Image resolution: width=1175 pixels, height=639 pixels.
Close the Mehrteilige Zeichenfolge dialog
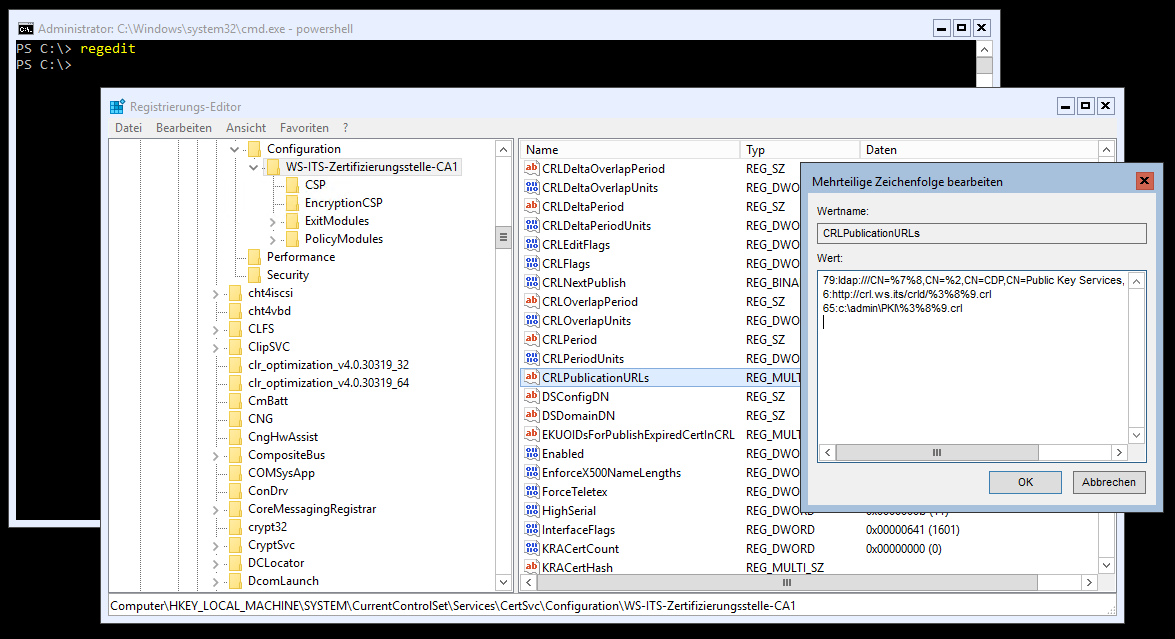1144,181
